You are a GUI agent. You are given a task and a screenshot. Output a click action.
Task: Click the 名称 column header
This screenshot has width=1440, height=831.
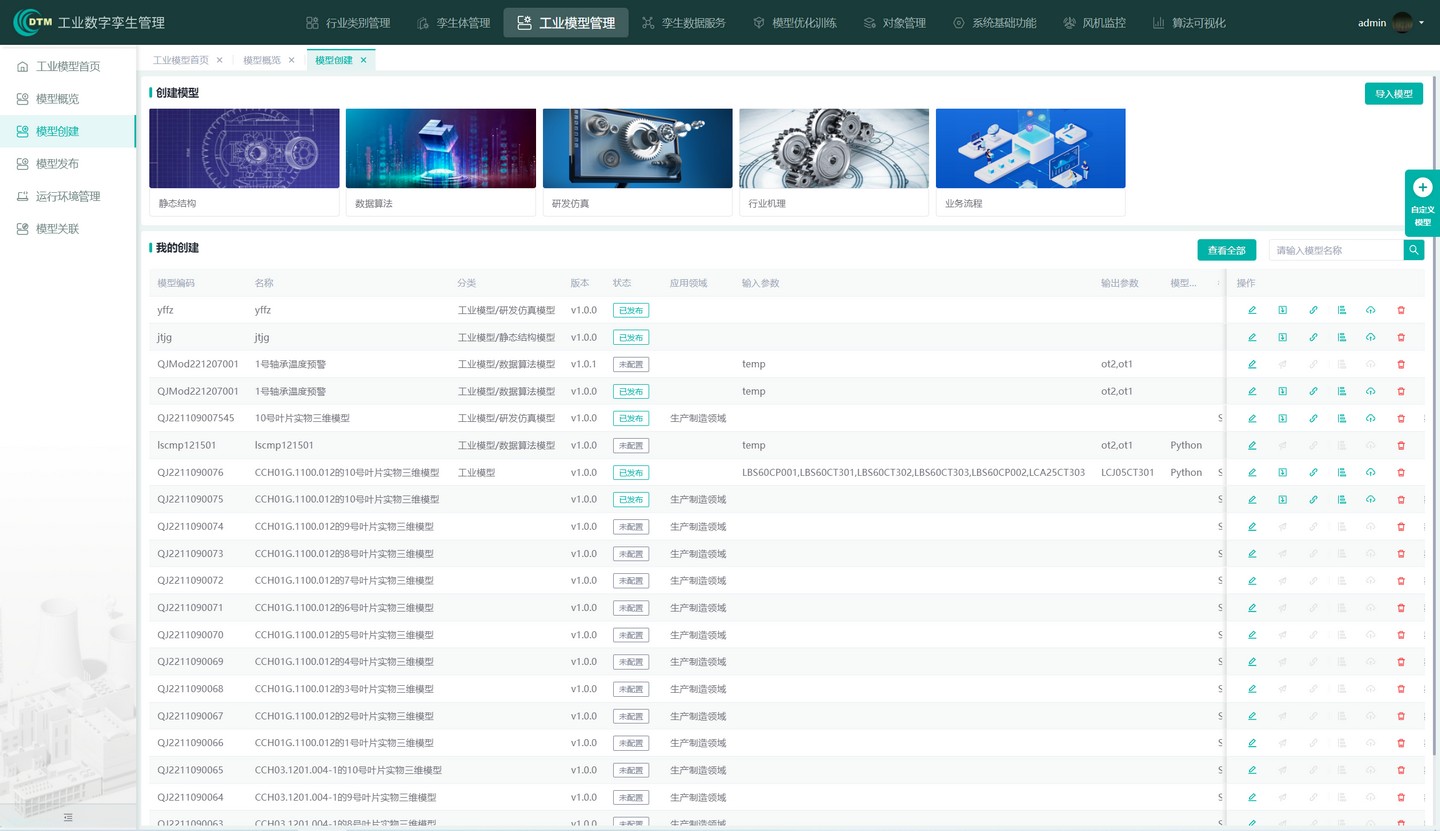[x=264, y=283]
